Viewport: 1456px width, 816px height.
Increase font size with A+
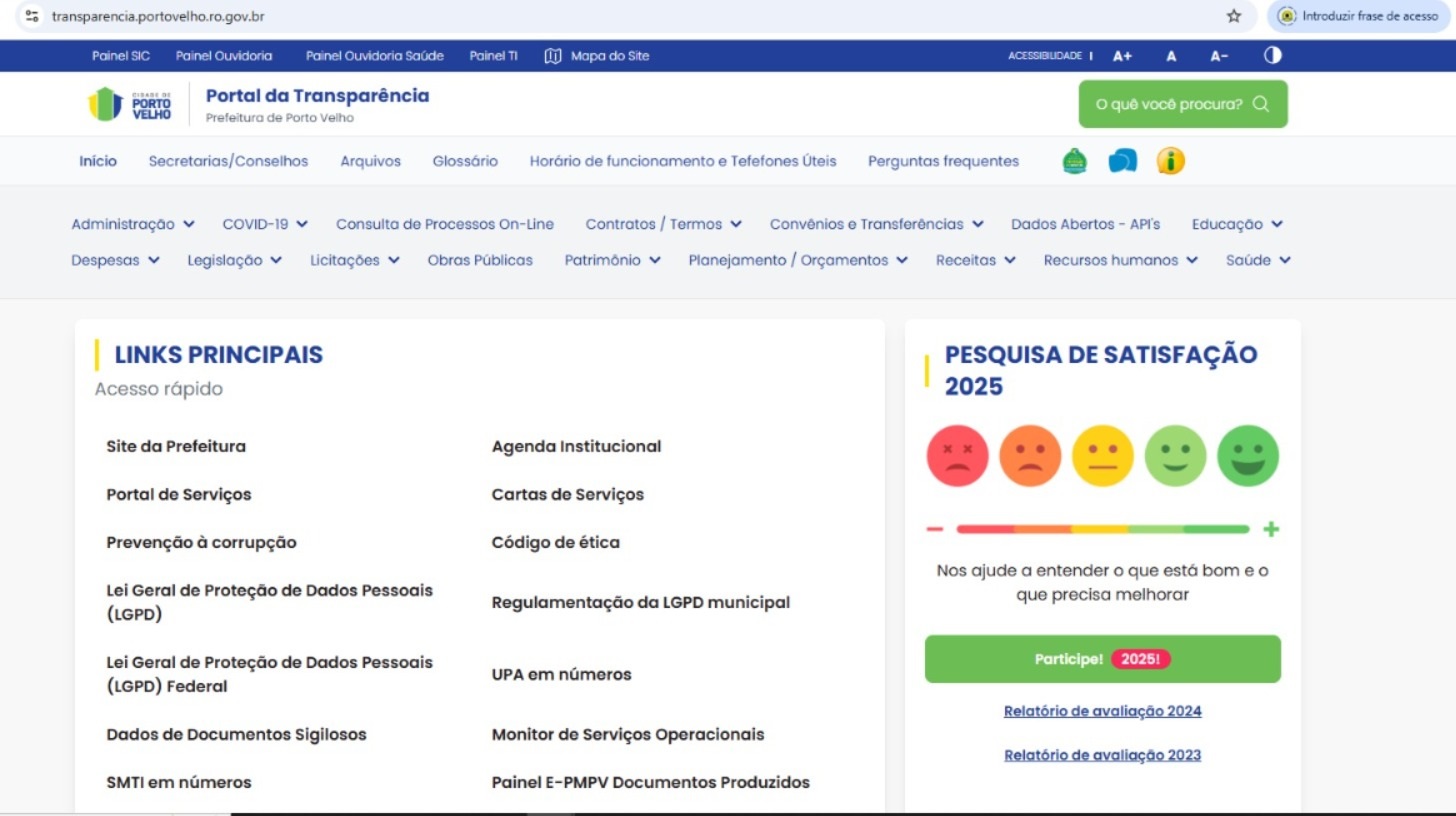pos(1122,56)
